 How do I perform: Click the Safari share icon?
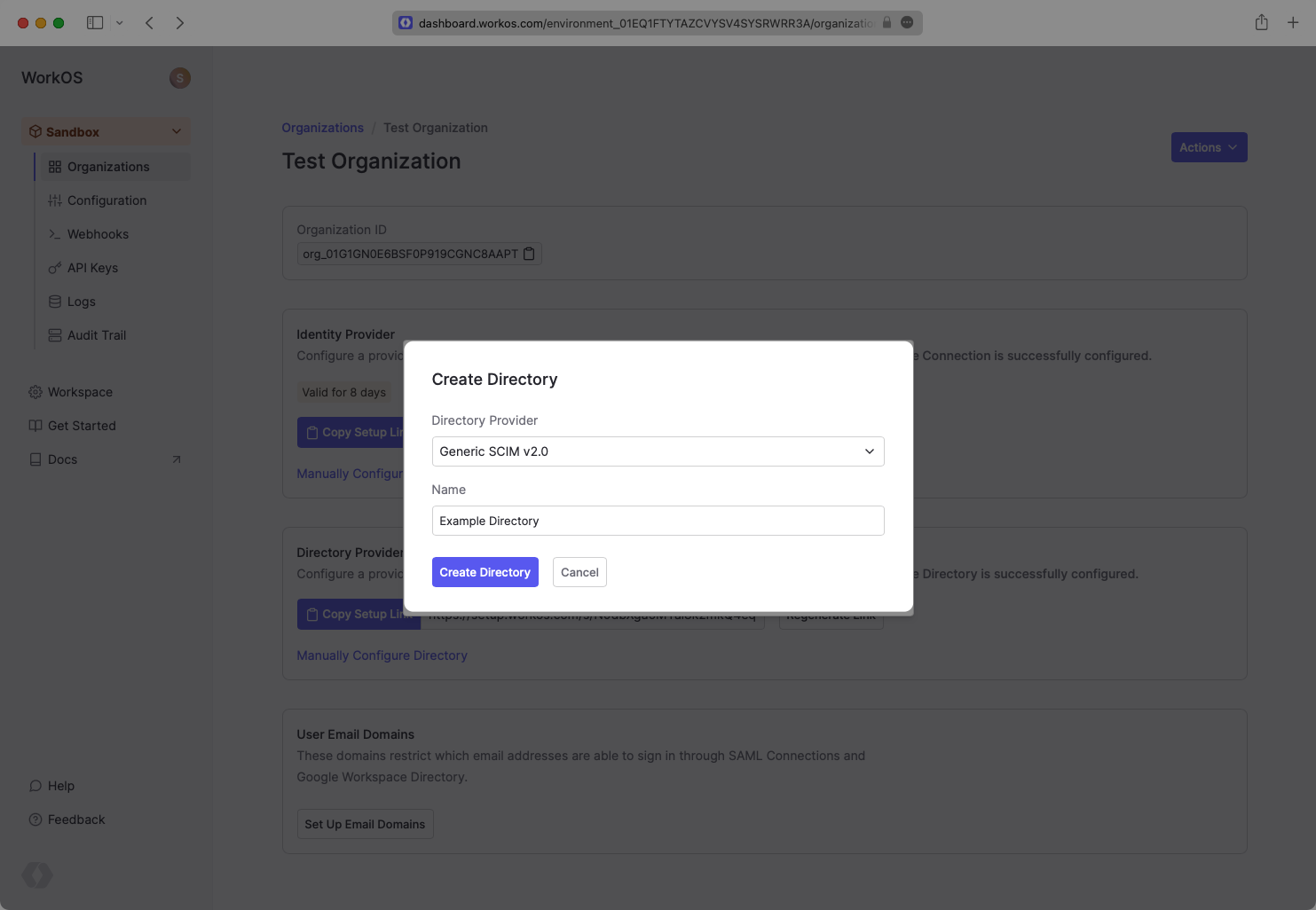coord(1261,23)
